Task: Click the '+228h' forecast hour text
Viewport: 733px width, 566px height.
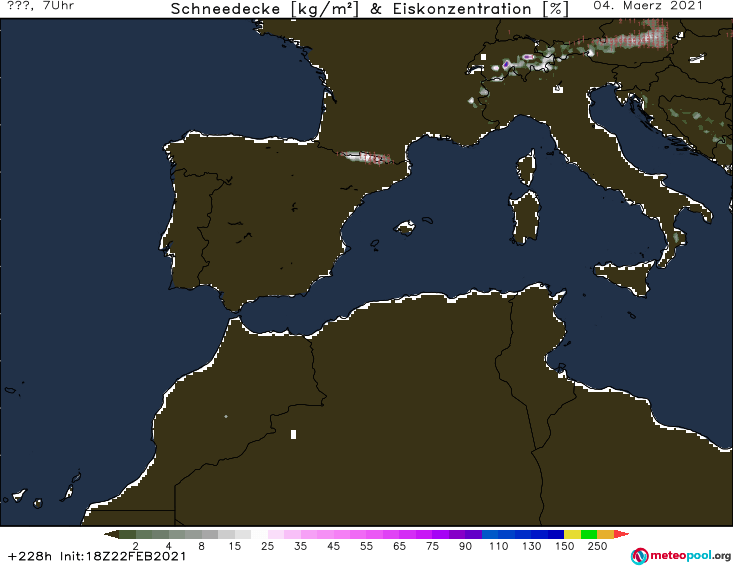Action: [30, 556]
